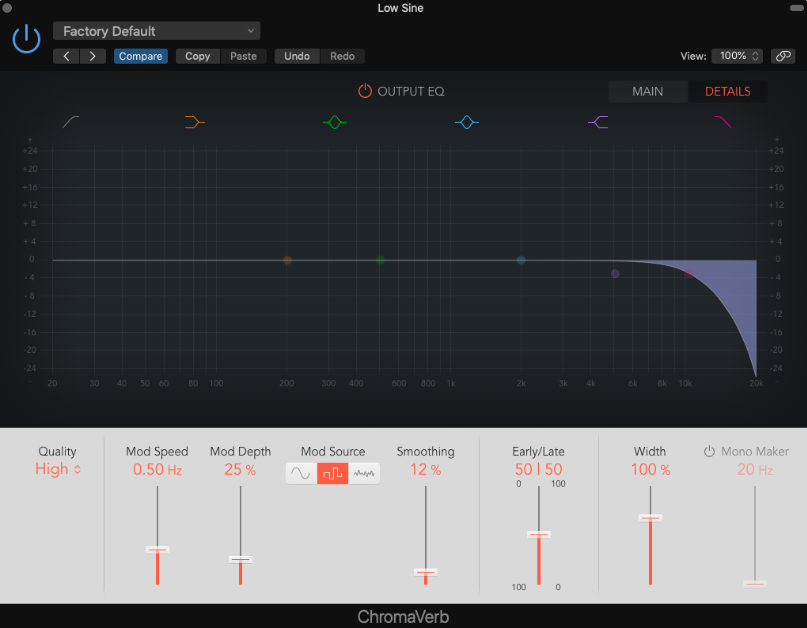Click the green control point on EQ graph
The width and height of the screenshot is (807, 628).
[379, 259]
